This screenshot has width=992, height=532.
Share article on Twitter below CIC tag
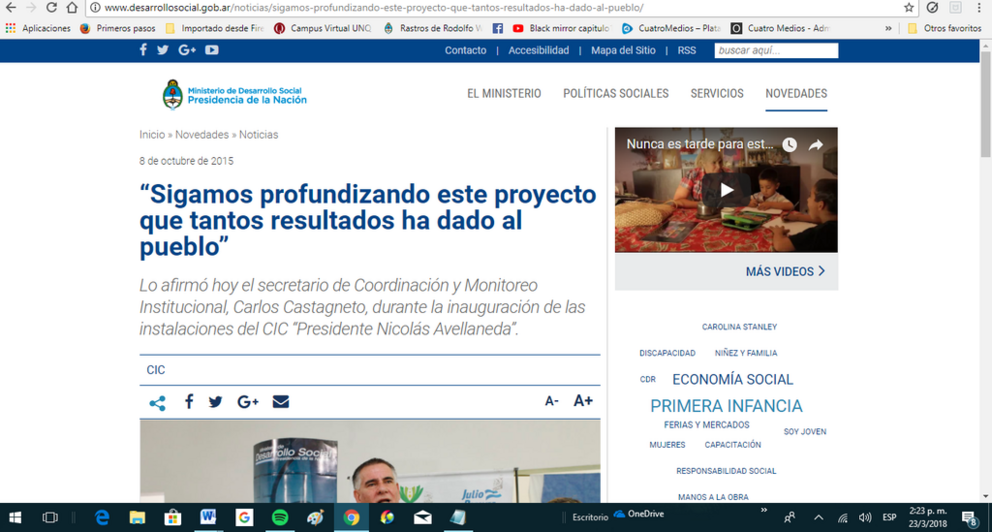click(x=216, y=402)
